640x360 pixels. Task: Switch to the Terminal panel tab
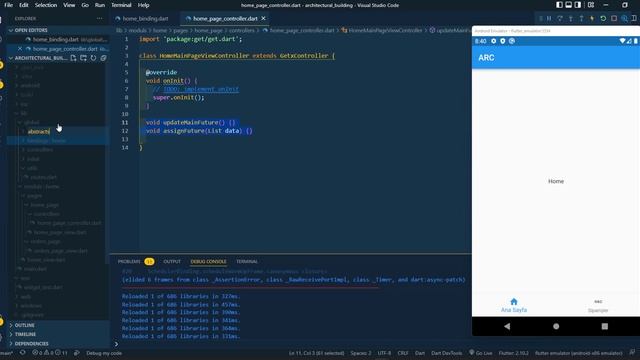(247, 261)
